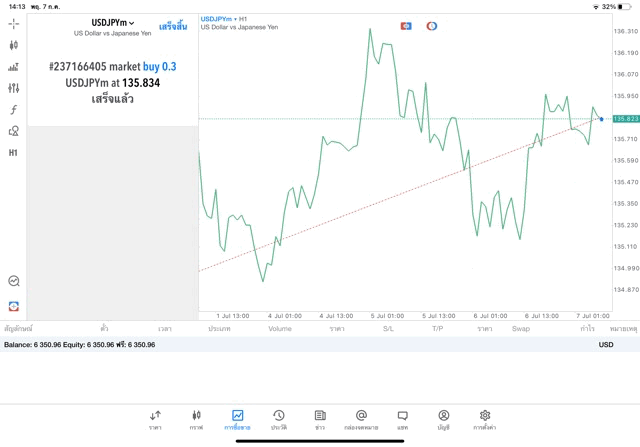Click the blue current price dot on chart

tap(601, 119)
